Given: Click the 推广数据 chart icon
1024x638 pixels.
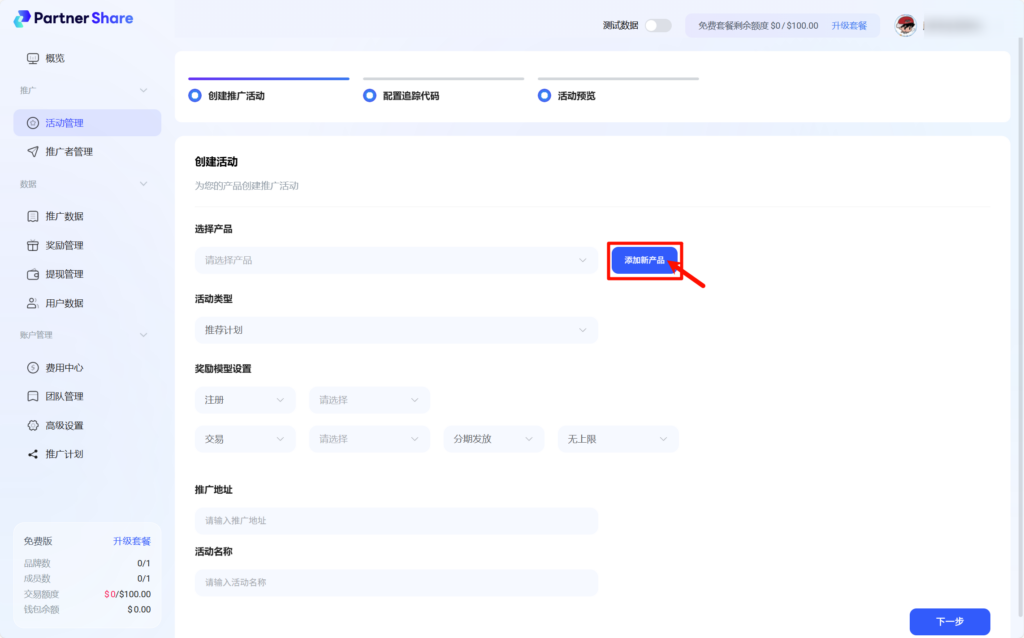Looking at the screenshot, I should pos(33,216).
